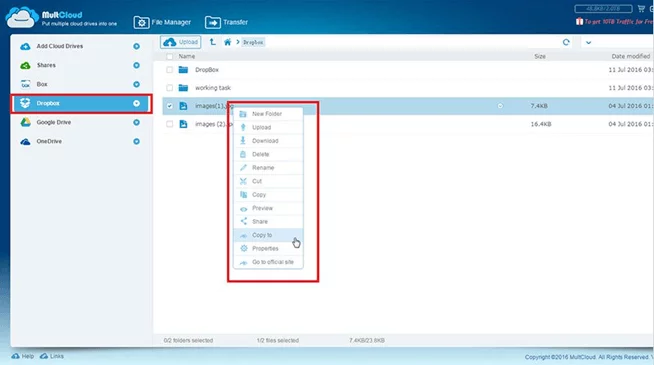Image resolution: width=654 pixels, height=365 pixels.
Task: Choose Go to official site
Action: (x=268, y=262)
